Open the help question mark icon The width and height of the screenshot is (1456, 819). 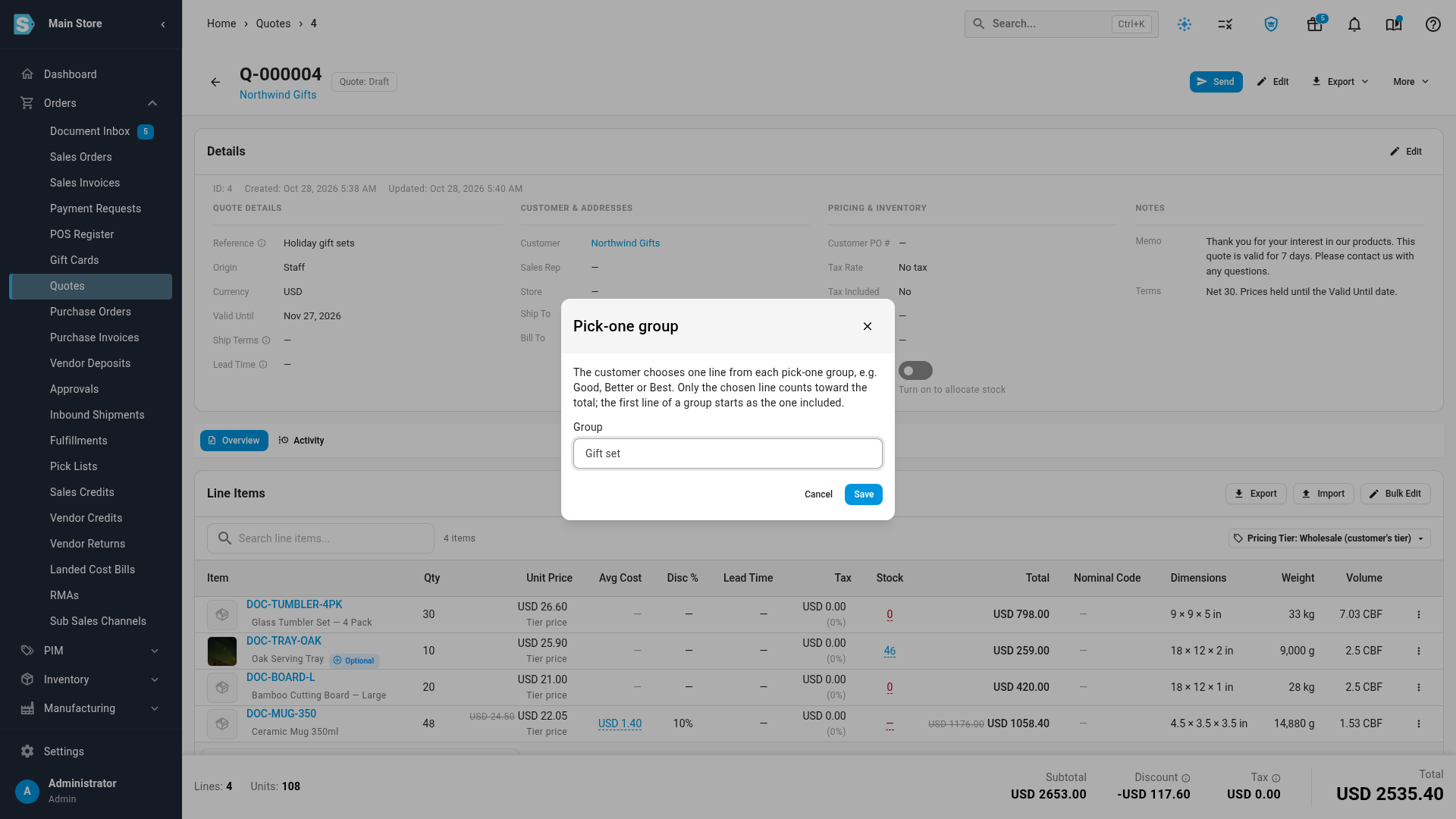(1433, 24)
